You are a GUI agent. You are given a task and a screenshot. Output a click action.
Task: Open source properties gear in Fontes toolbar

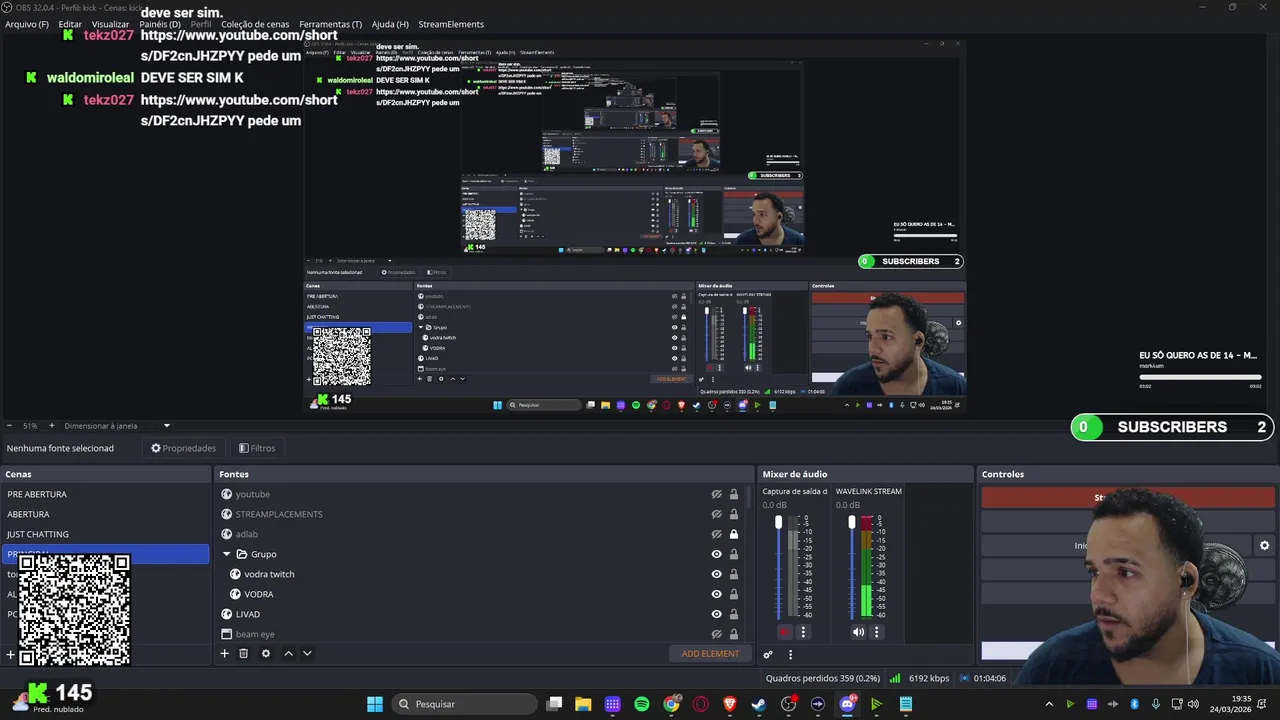(x=265, y=653)
